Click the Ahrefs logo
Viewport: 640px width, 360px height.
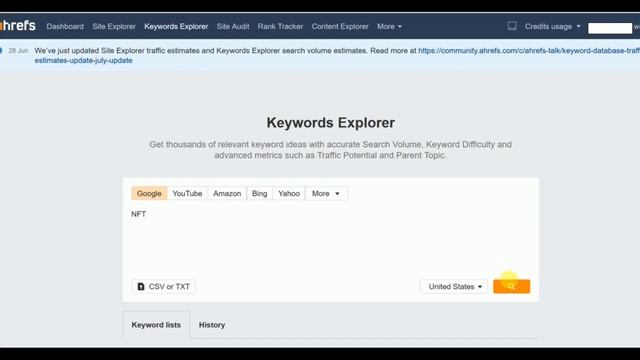click(18, 25)
